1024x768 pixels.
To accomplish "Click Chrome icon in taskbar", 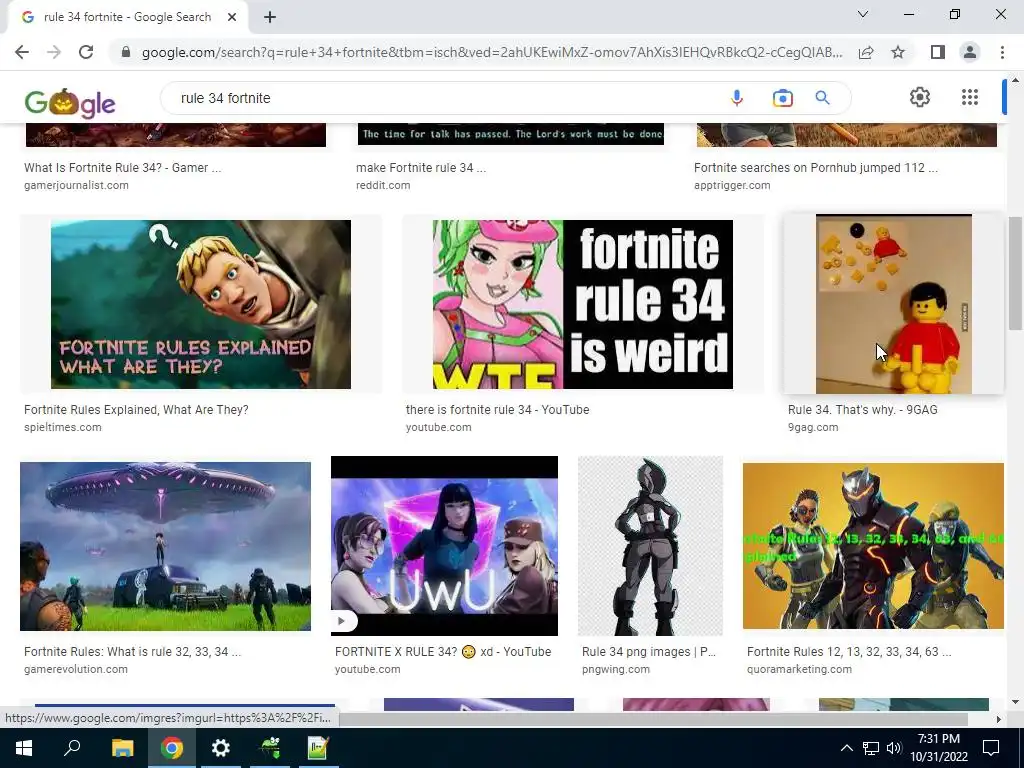I will click(172, 748).
